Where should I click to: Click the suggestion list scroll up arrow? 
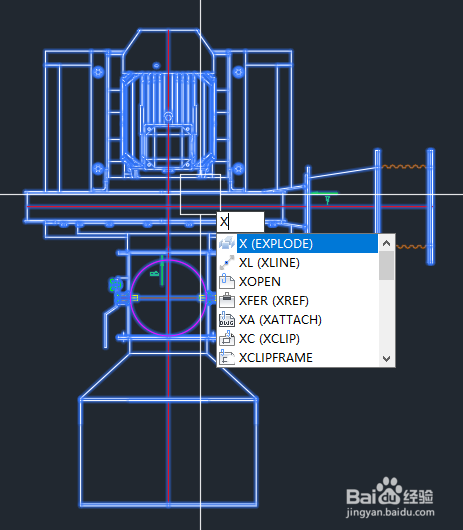click(386, 243)
